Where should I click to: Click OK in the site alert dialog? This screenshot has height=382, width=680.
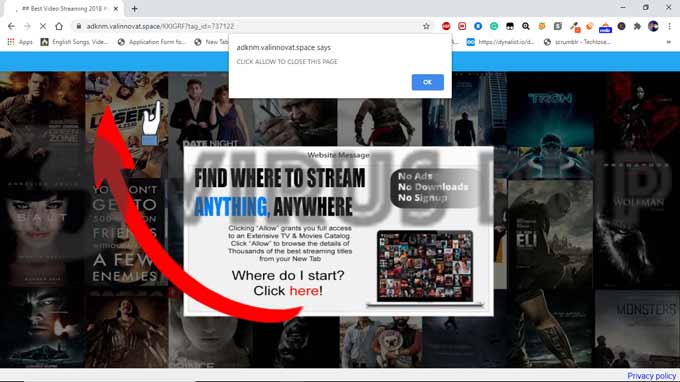(427, 82)
